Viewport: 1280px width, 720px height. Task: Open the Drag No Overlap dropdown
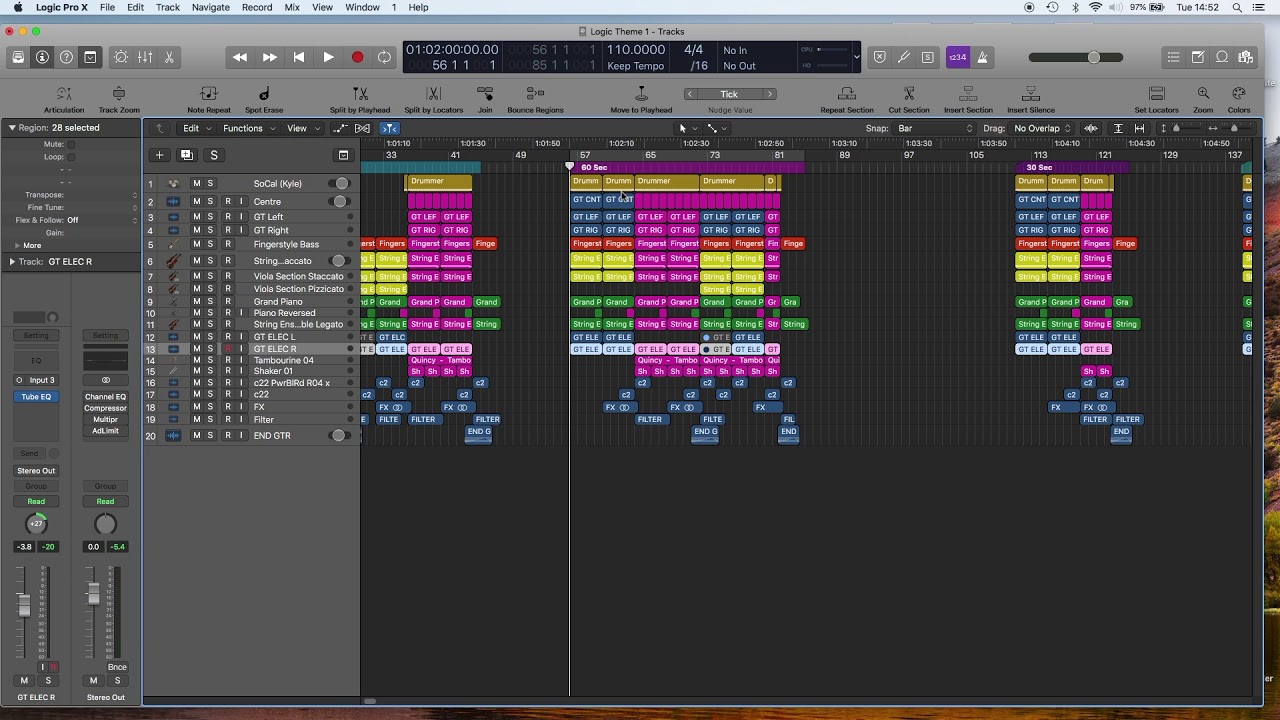point(1040,128)
